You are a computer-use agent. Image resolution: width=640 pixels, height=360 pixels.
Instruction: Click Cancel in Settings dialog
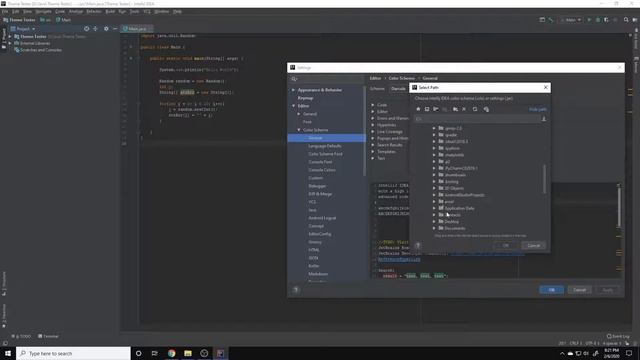click(580, 290)
